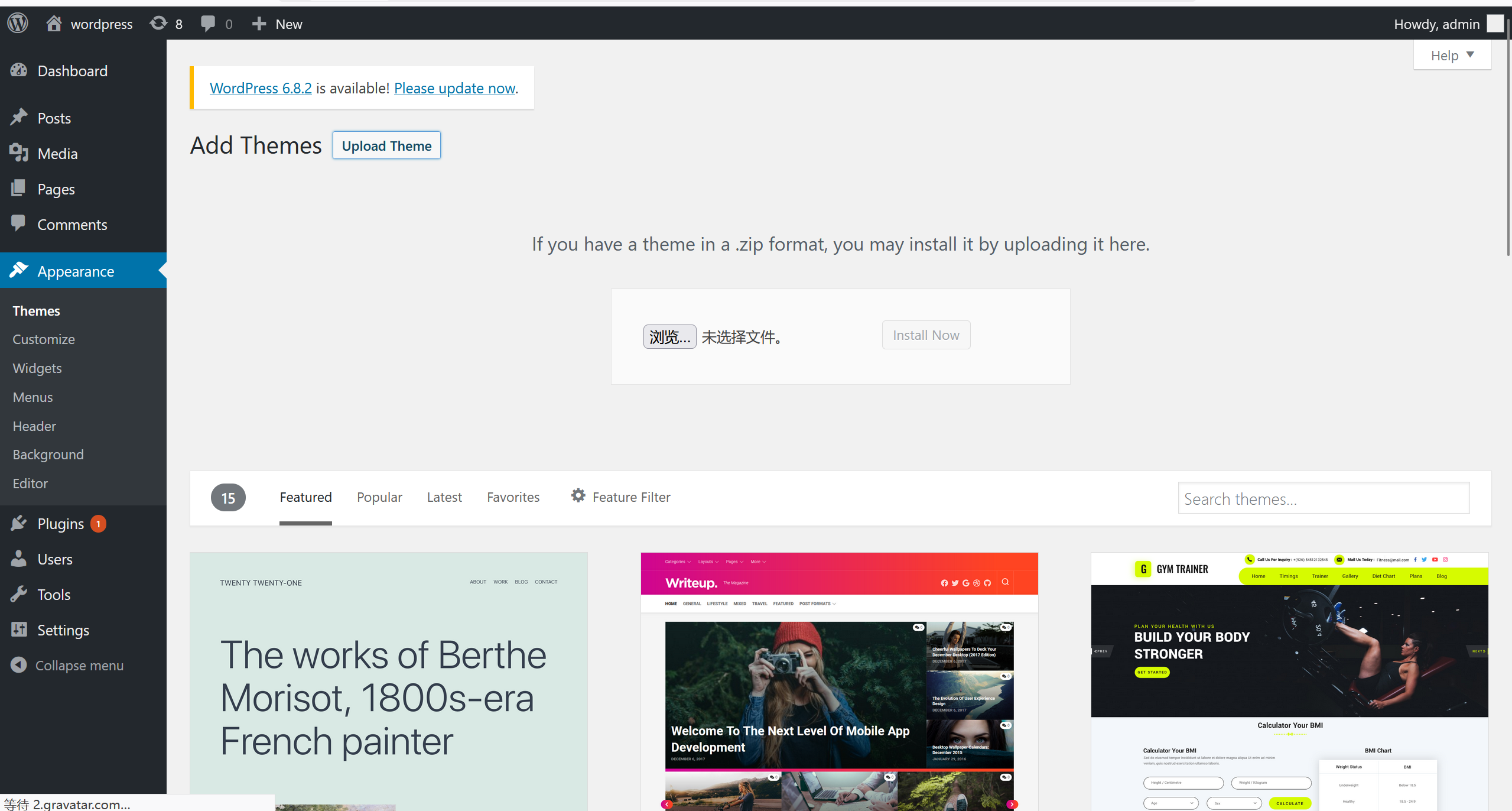Open the Media menu label
The width and height of the screenshot is (1512, 811).
coord(58,154)
